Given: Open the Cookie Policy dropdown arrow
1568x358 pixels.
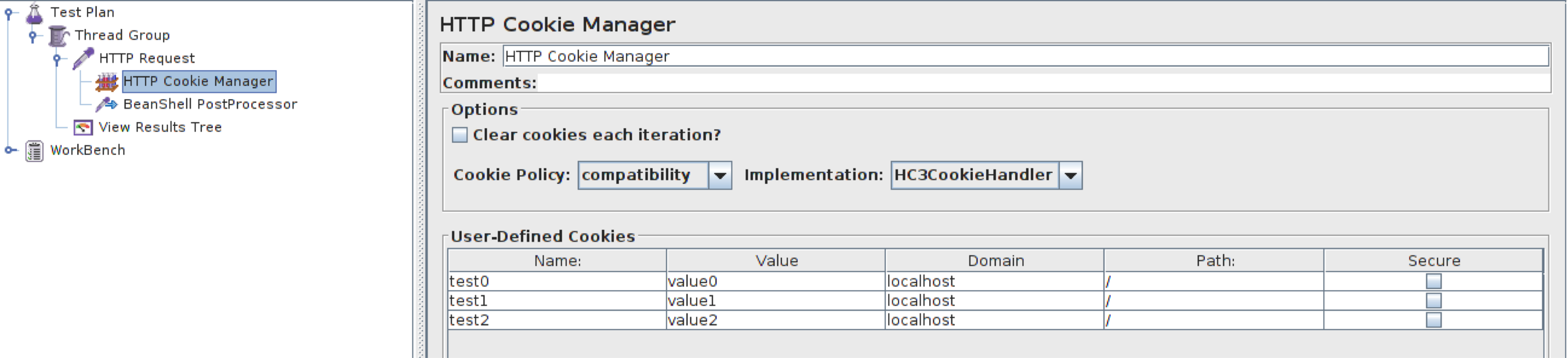Looking at the screenshot, I should [720, 176].
